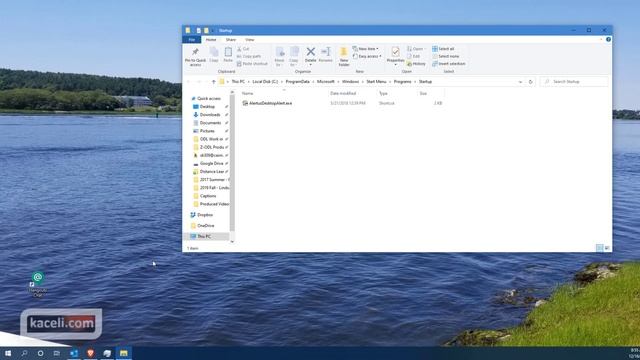640x360 pixels.
Task: Click File Explorer icon on taskbar
Action: (123, 353)
